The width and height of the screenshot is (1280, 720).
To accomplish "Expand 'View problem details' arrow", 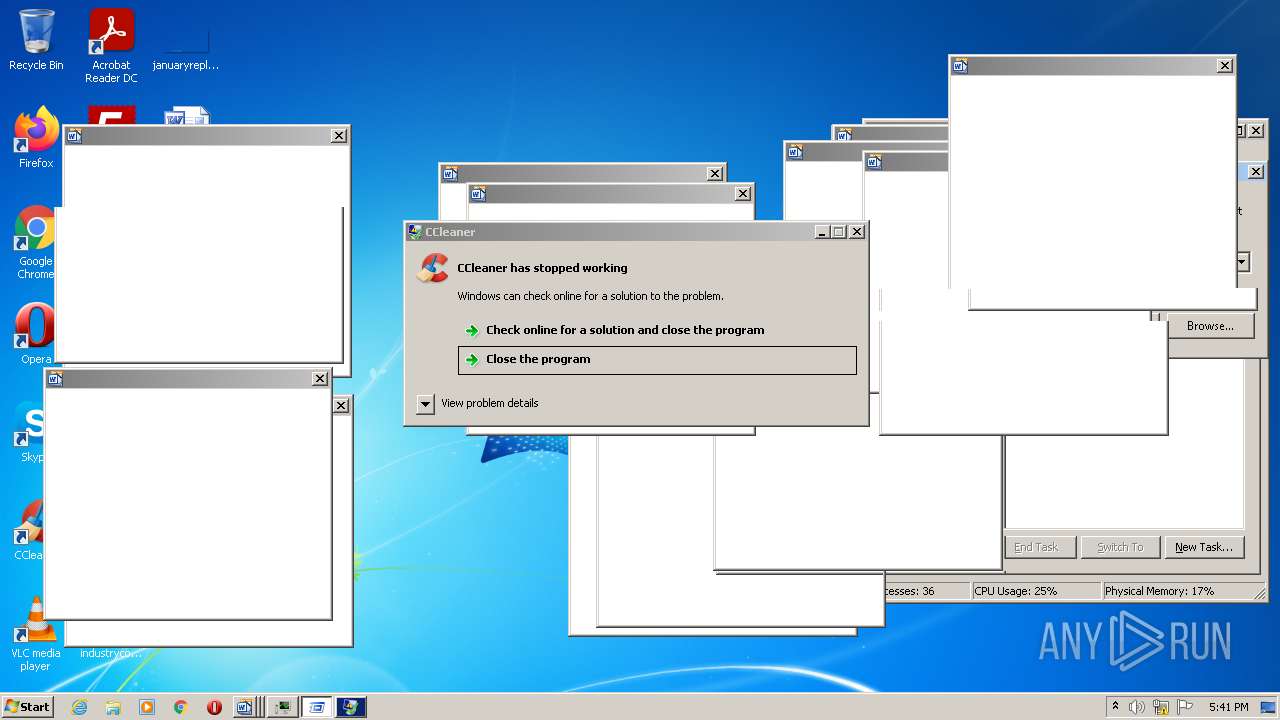I will [x=425, y=404].
